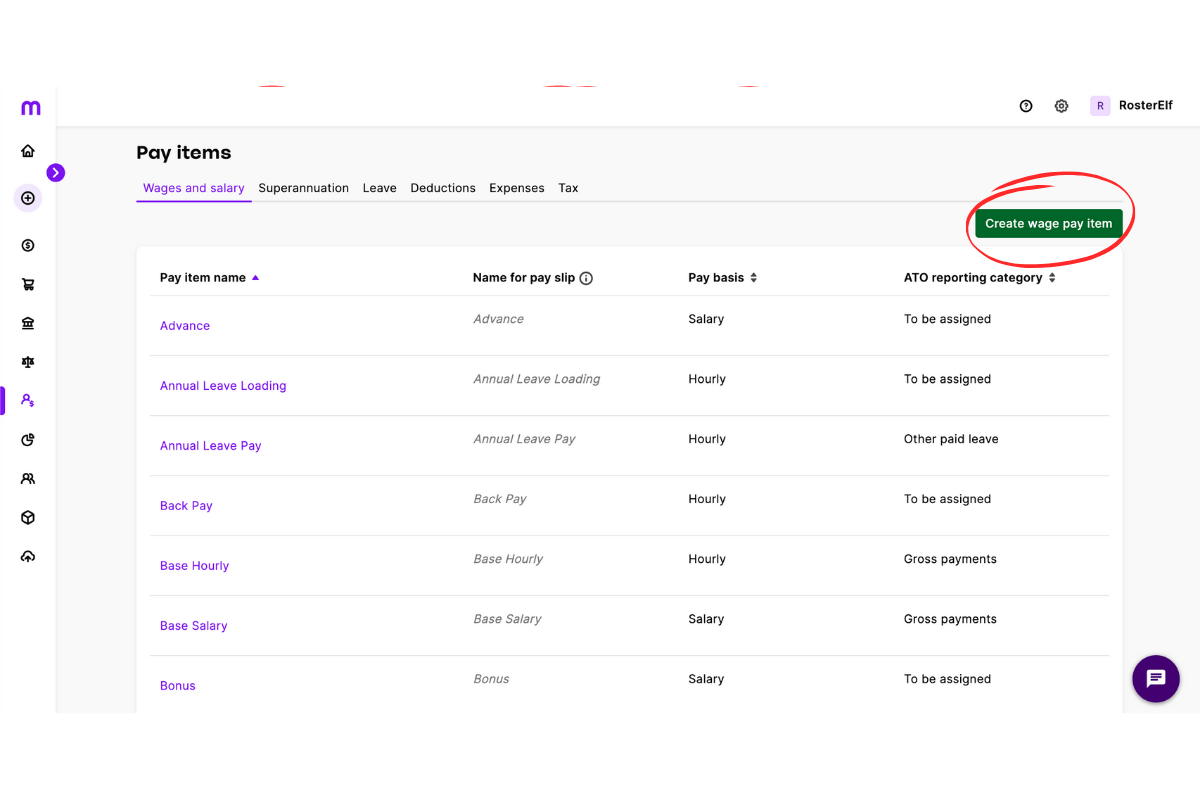Open the Create new plus icon
Image resolution: width=1200 pixels, height=800 pixels.
(28, 198)
